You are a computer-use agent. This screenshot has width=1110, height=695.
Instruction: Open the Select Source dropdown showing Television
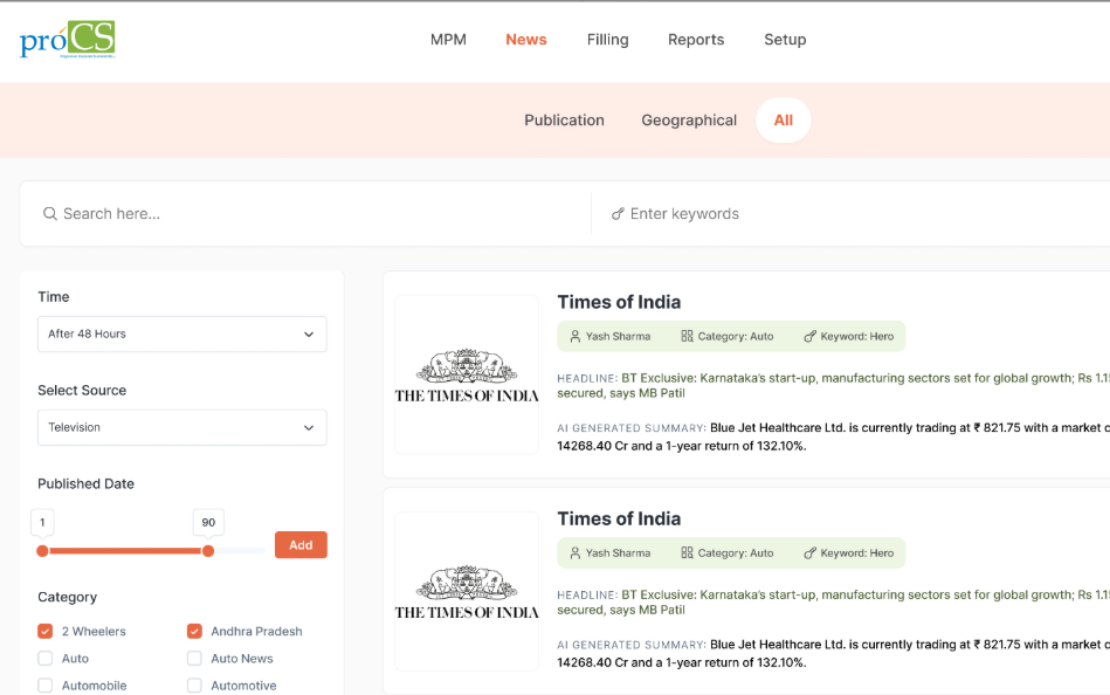tap(182, 427)
